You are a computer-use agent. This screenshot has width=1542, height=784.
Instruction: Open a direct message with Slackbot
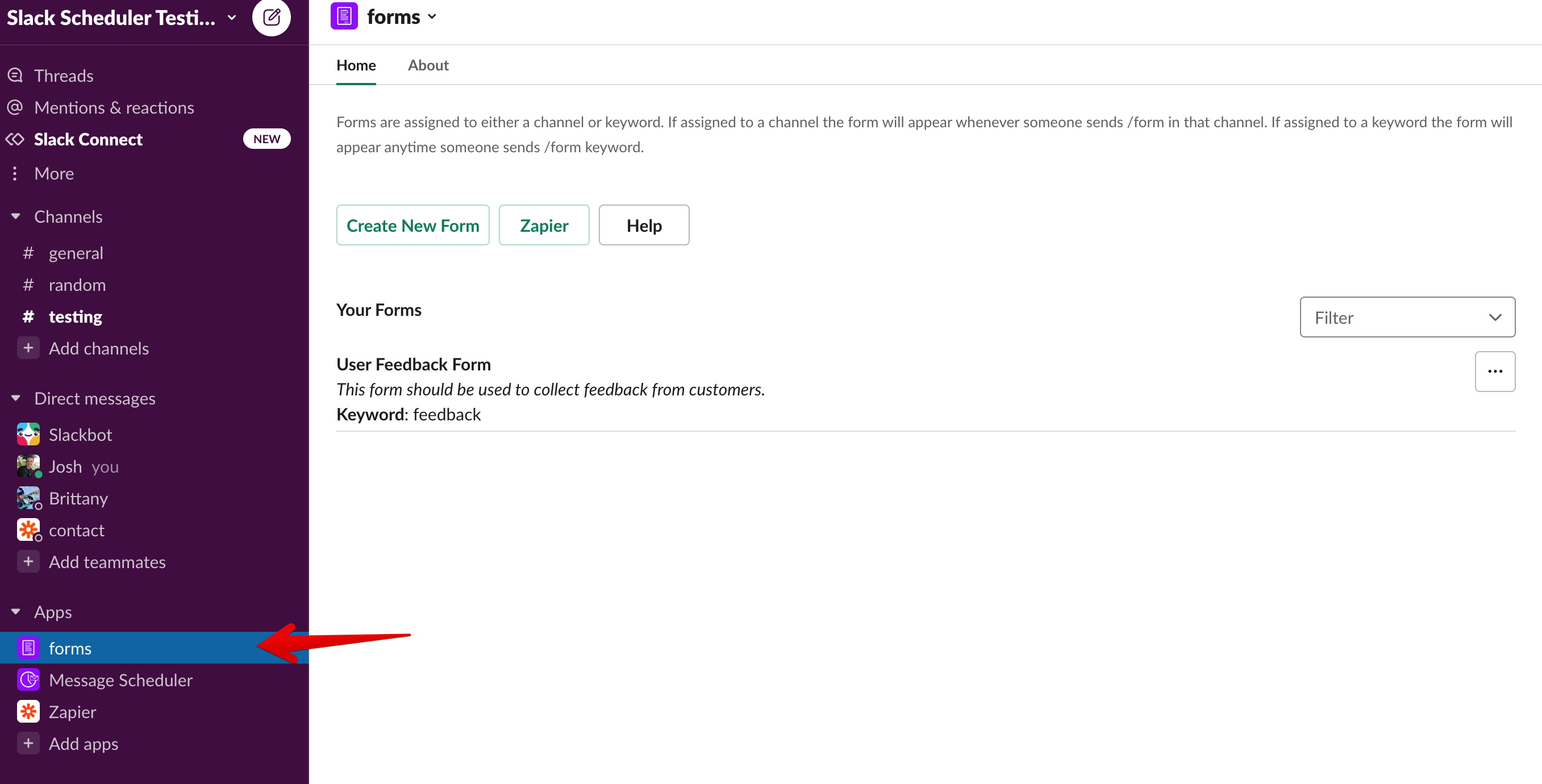point(80,434)
